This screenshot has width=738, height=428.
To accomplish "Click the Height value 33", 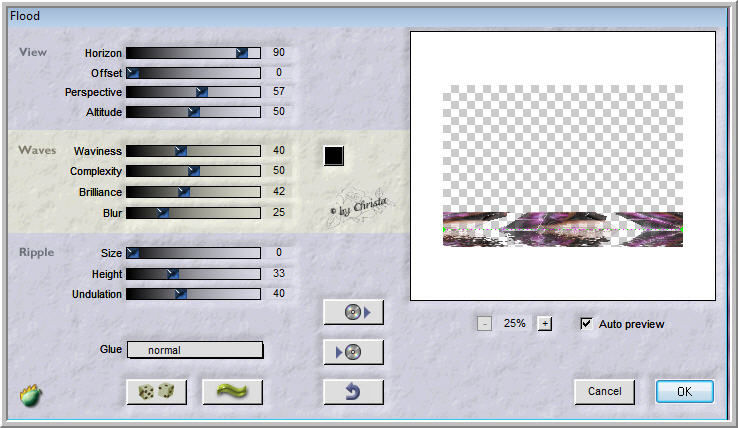I will tap(279, 273).
